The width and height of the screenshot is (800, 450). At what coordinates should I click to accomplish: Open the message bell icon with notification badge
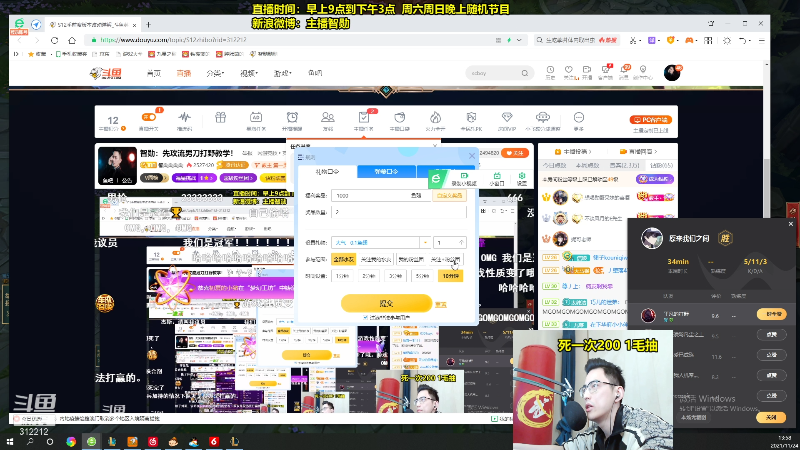pos(623,70)
